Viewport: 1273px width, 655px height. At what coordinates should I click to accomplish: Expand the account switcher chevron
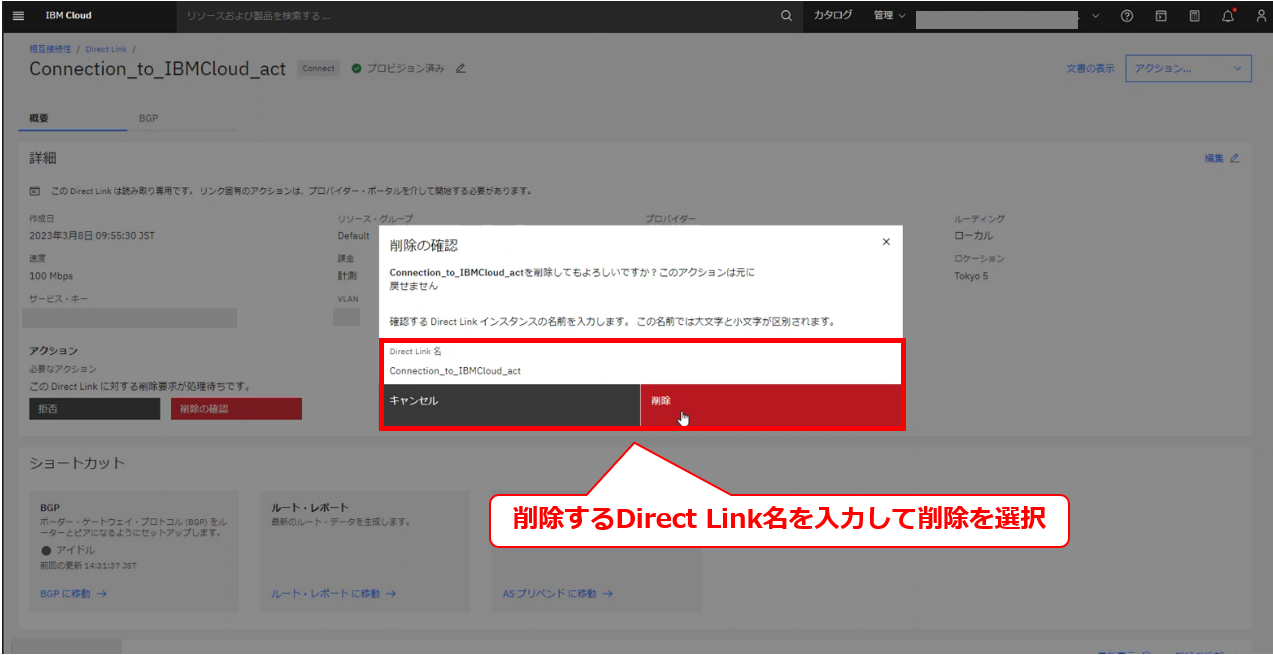tap(1095, 16)
